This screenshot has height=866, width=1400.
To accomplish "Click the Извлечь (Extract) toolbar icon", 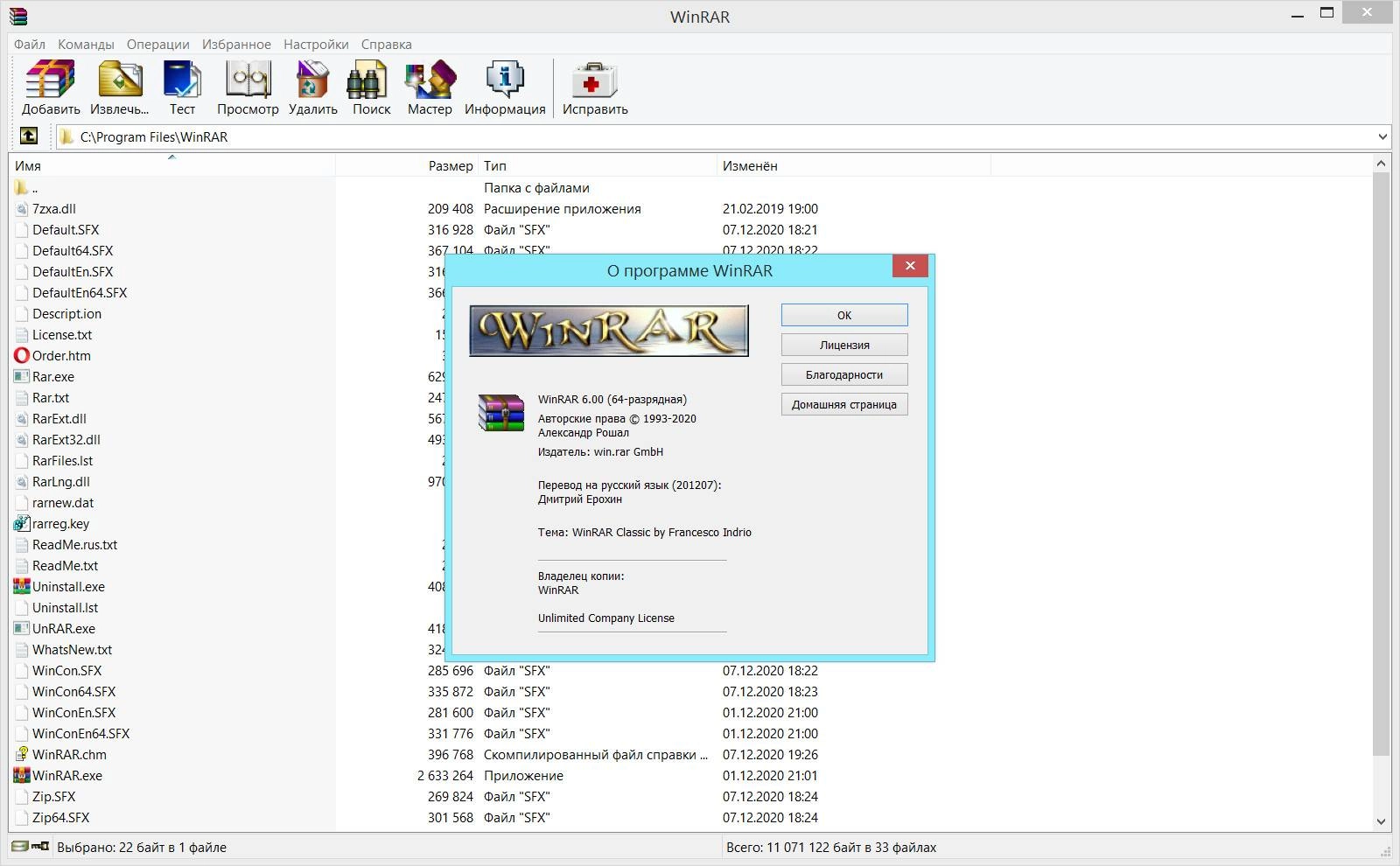I will (x=120, y=80).
